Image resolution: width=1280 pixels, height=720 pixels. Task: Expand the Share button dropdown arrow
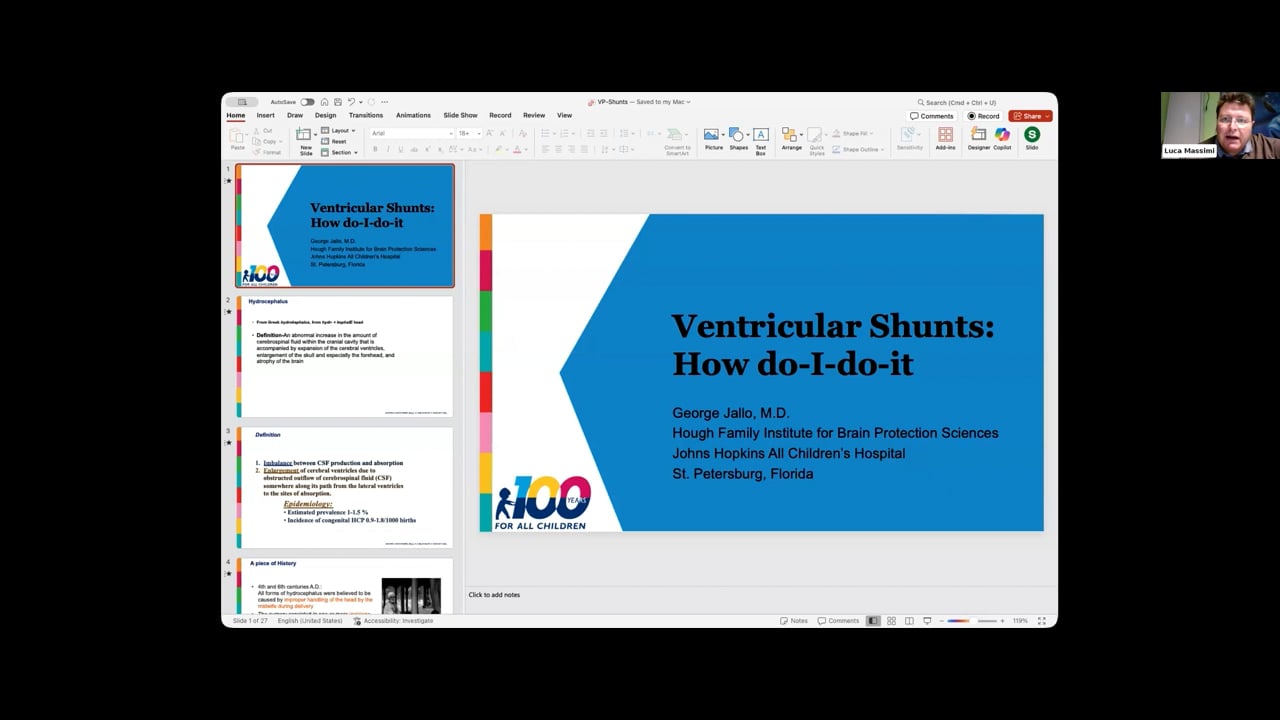click(1047, 116)
